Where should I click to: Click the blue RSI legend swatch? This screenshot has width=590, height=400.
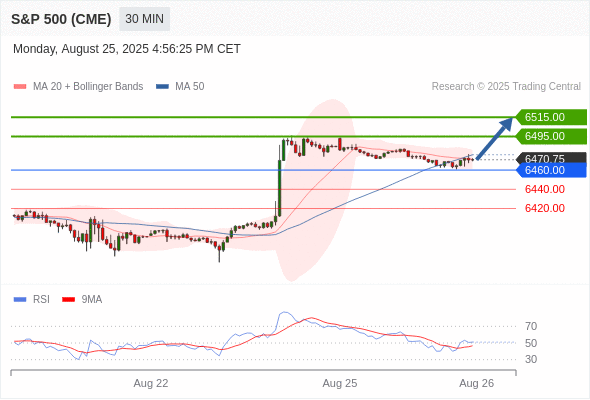(20, 300)
